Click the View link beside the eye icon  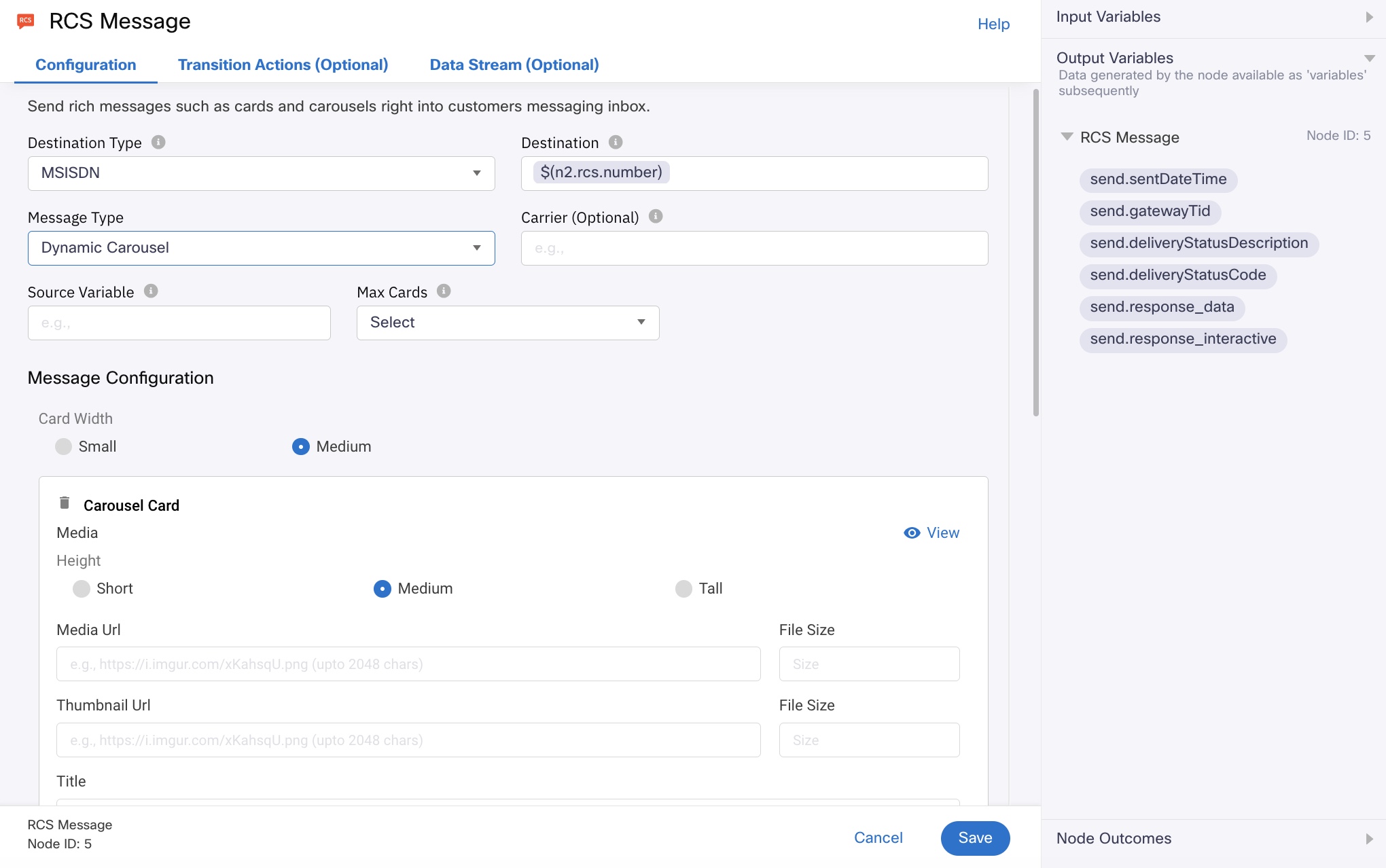click(943, 532)
